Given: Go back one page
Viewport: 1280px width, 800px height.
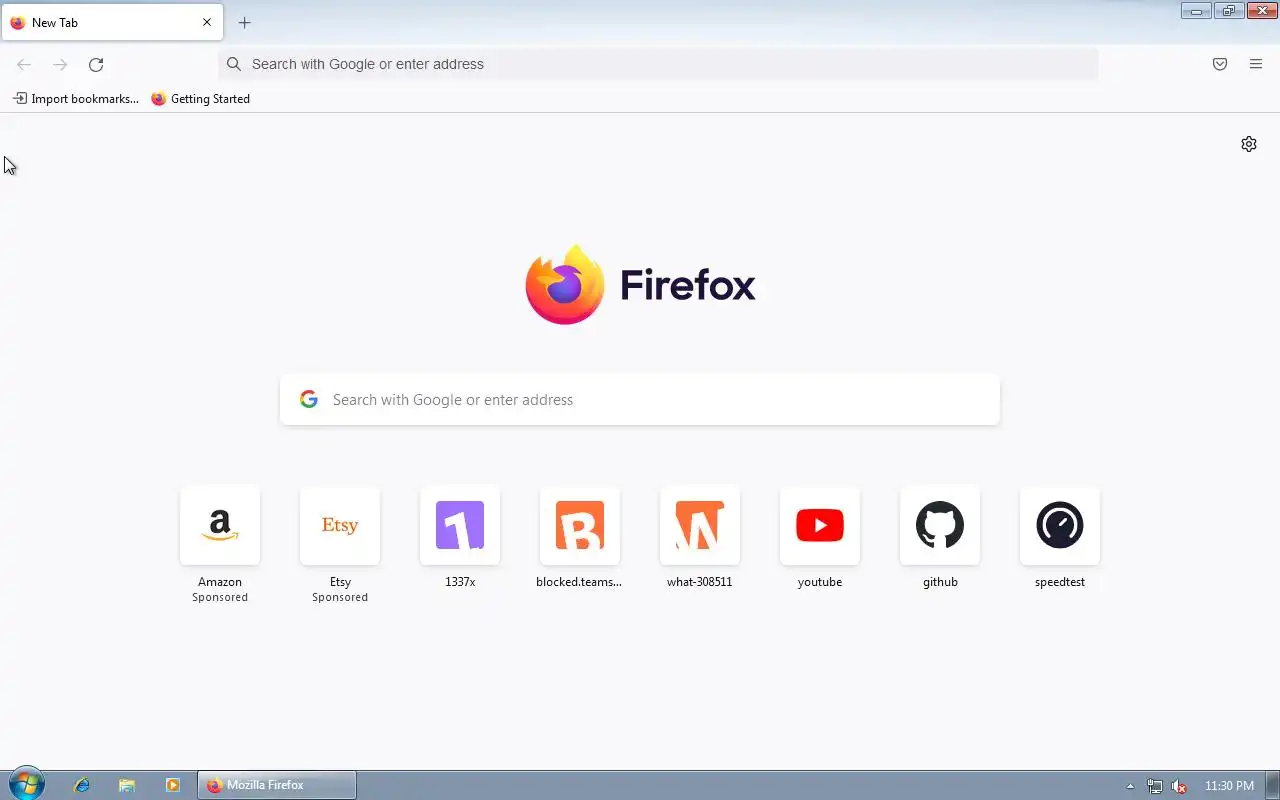Looking at the screenshot, I should click(24, 64).
